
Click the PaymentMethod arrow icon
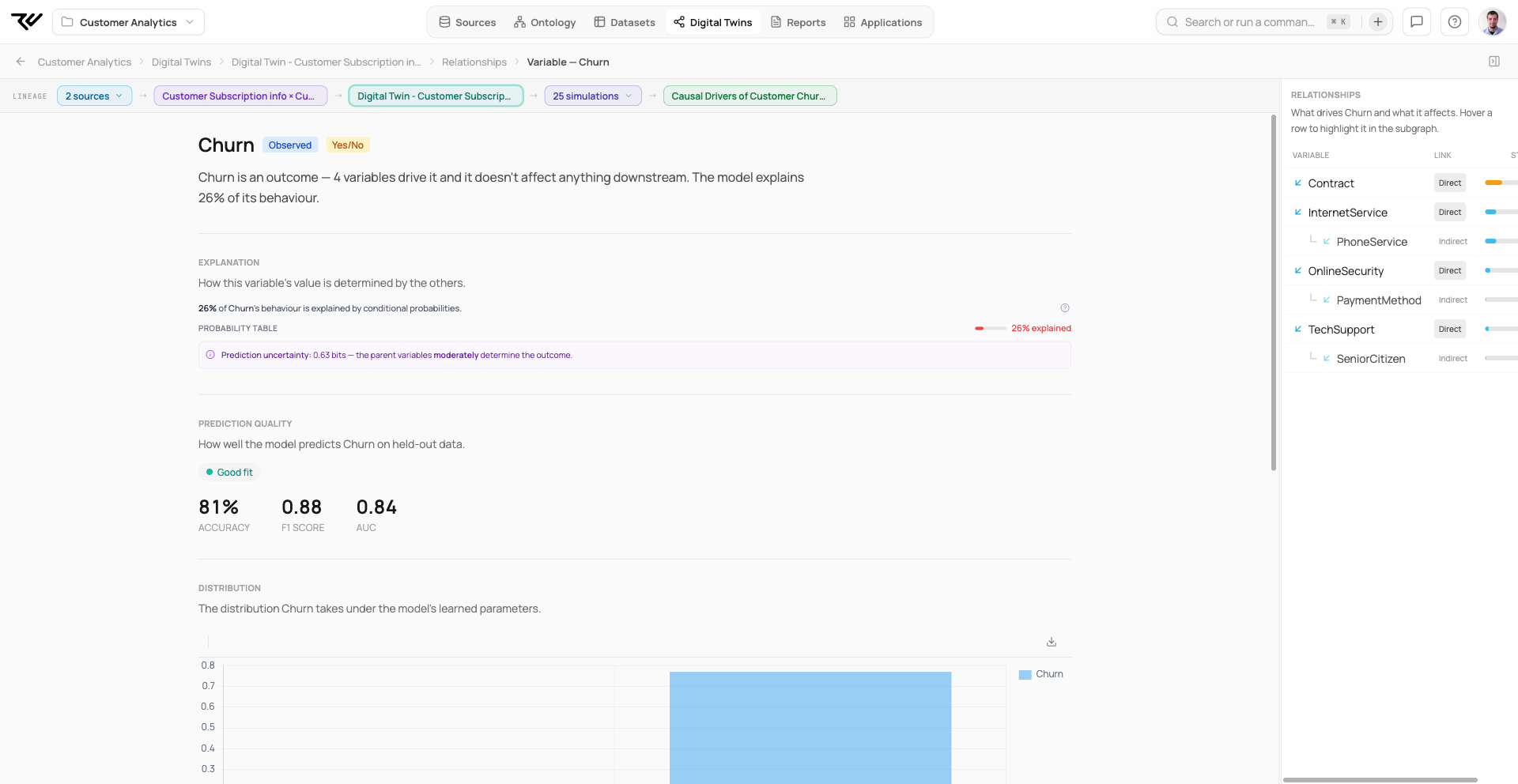[1327, 300]
